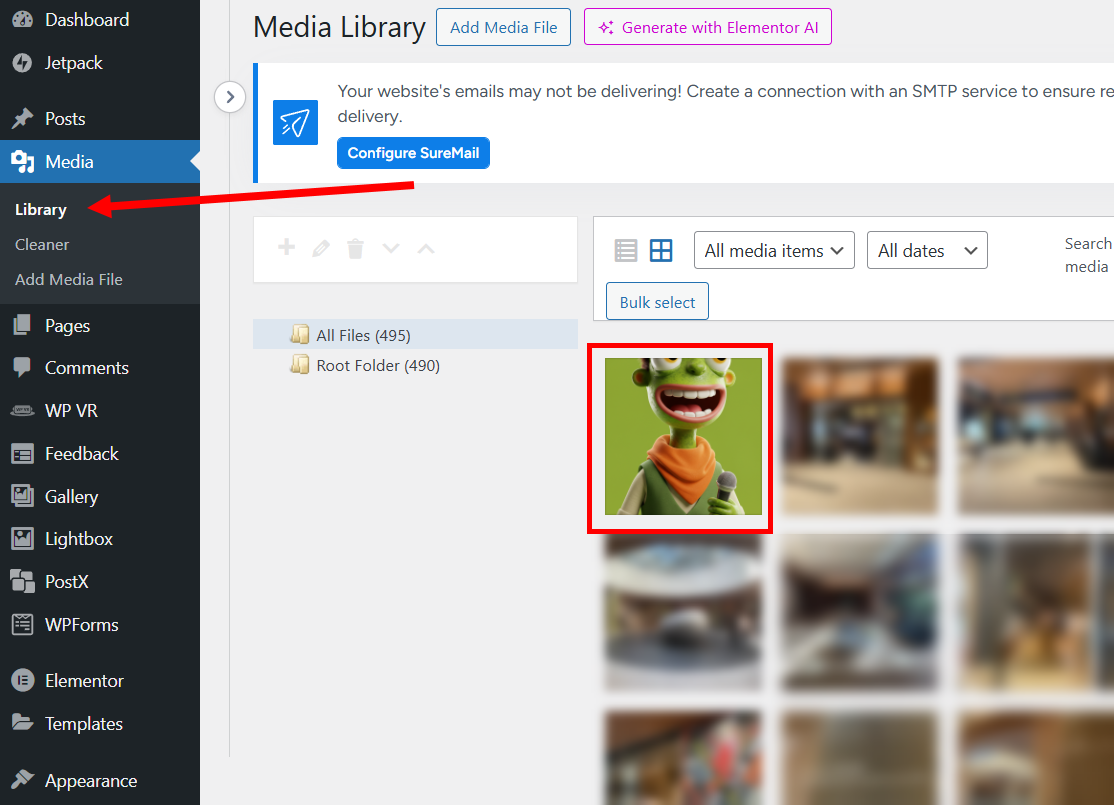This screenshot has height=805, width=1114.
Task: Open the All media items dropdown
Action: (x=774, y=250)
